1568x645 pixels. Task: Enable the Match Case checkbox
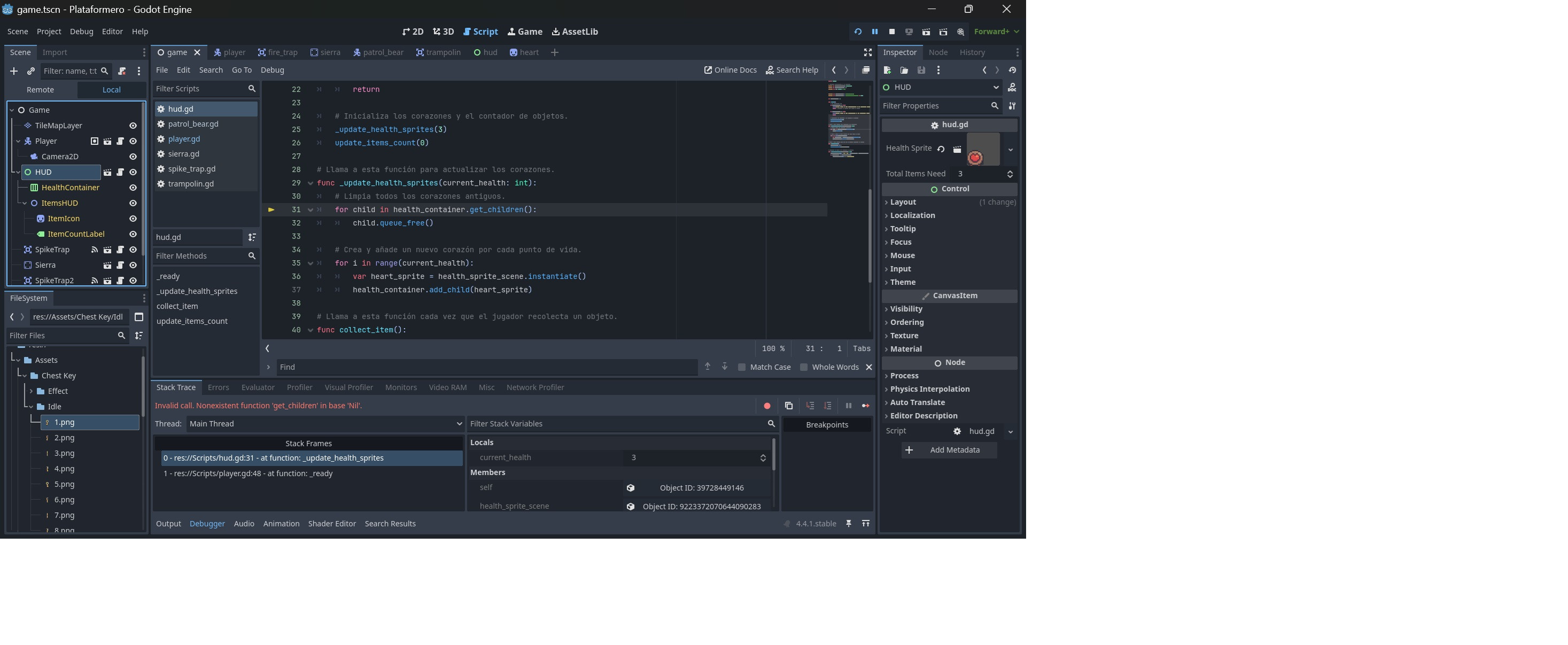(x=741, y=367)
